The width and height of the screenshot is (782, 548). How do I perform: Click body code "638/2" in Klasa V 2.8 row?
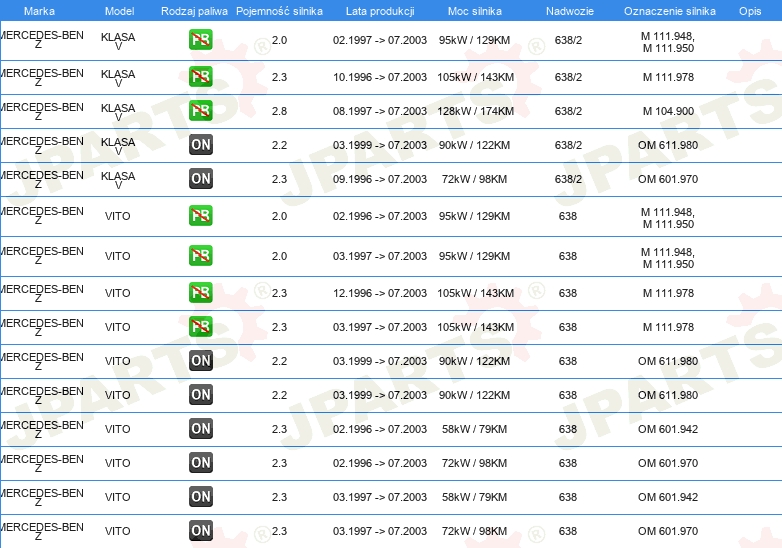coord(568,111)
